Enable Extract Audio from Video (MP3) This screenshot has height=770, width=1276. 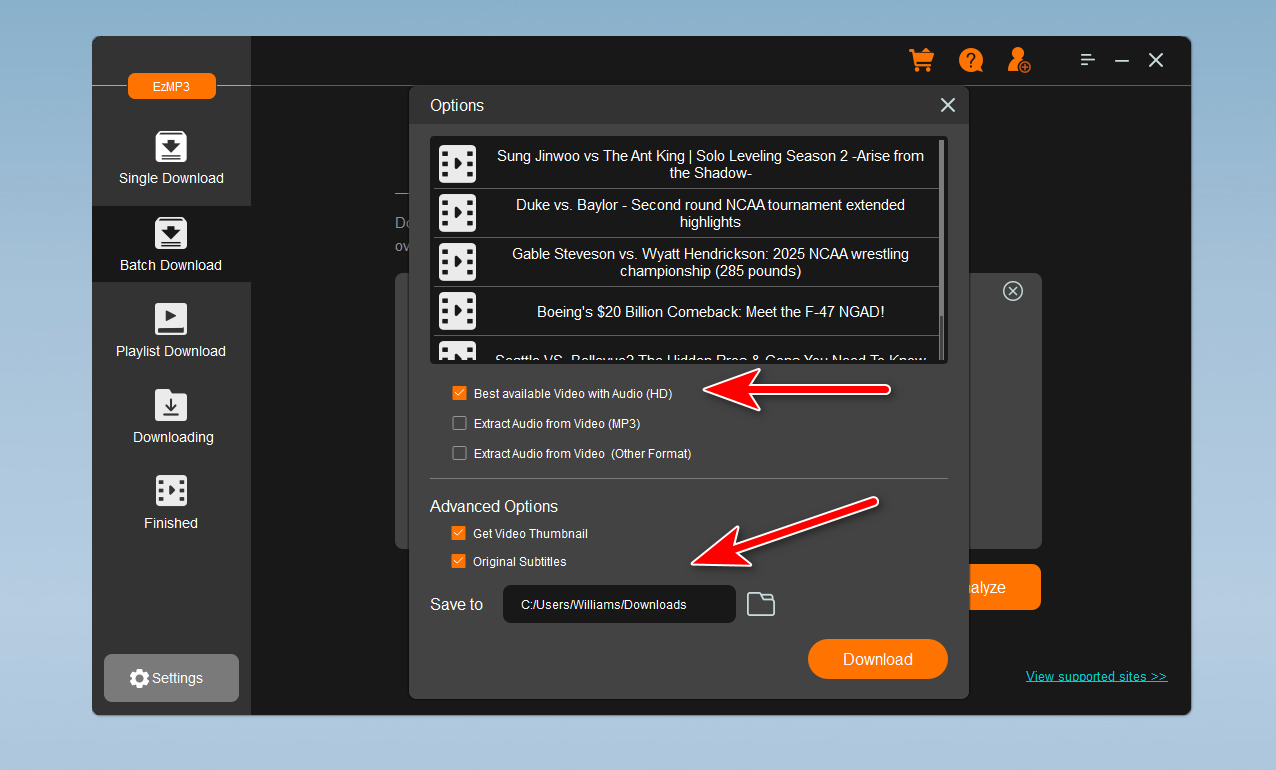click(460, 423)
